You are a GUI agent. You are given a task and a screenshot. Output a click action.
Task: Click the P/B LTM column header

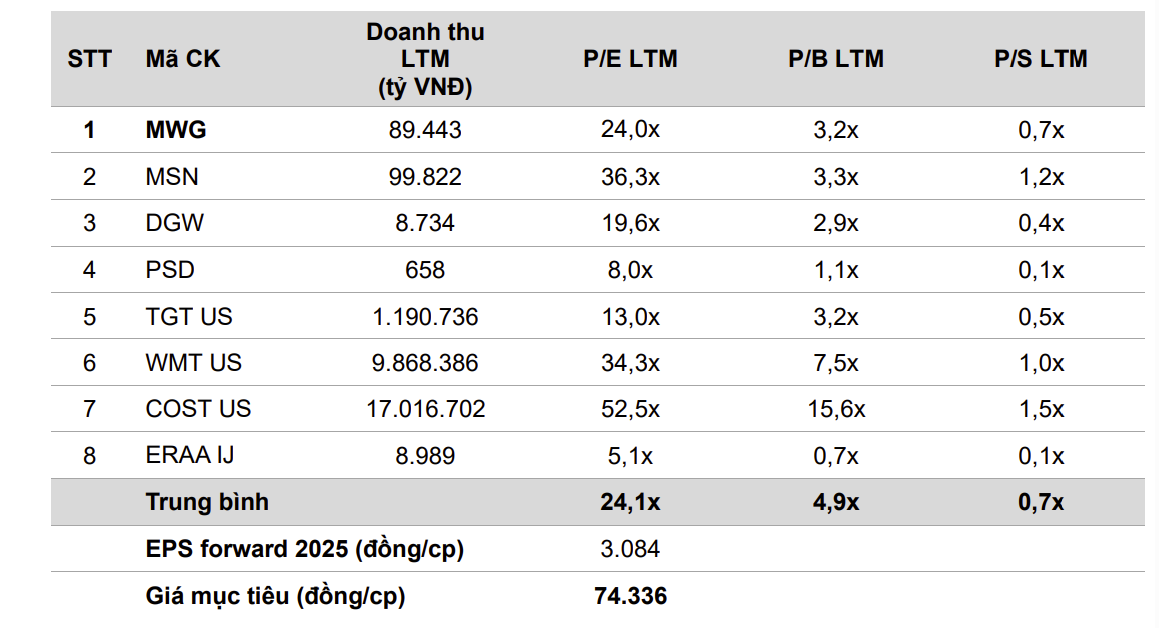(x=836, y=59)
